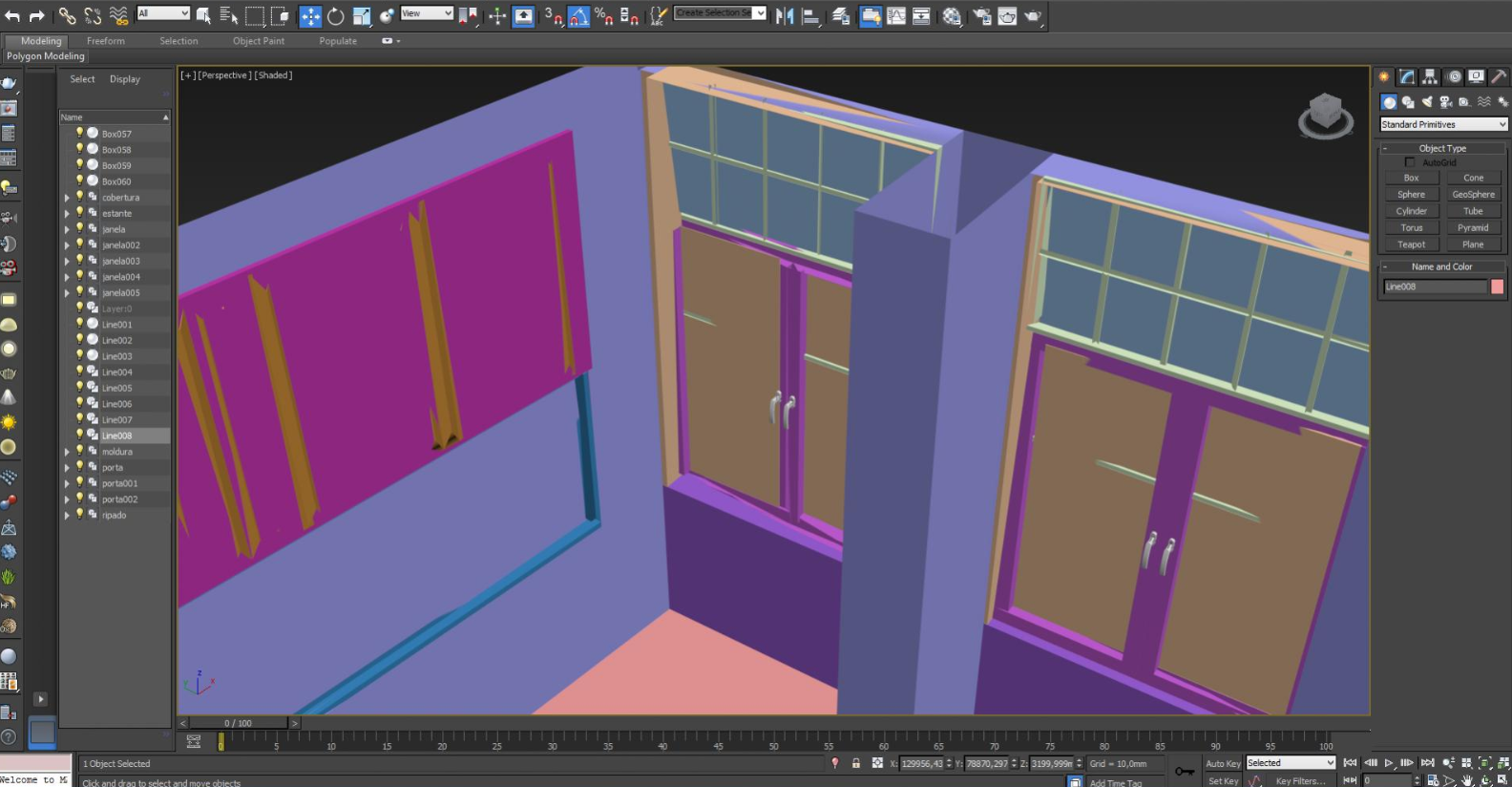1512x787 pixels.
Task: Open the scene explorer Select menu
Action: point(82,79)
